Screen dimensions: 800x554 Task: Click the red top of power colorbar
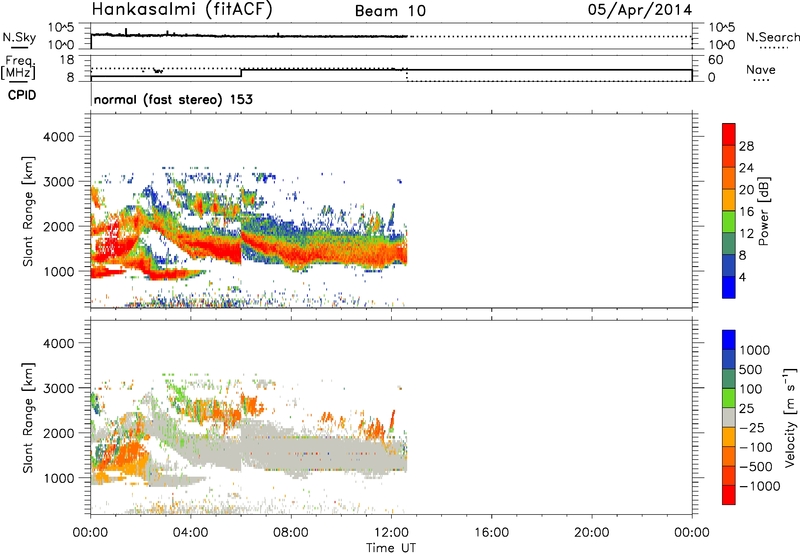[729, 133]
